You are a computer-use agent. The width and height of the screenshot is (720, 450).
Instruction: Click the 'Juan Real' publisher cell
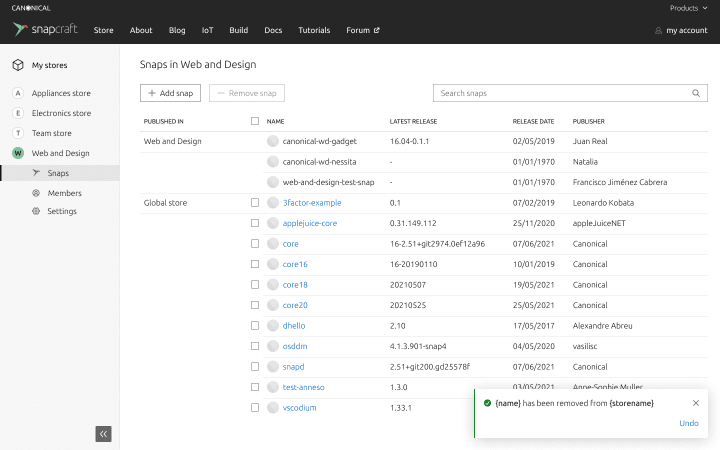[x=590, y=141]
